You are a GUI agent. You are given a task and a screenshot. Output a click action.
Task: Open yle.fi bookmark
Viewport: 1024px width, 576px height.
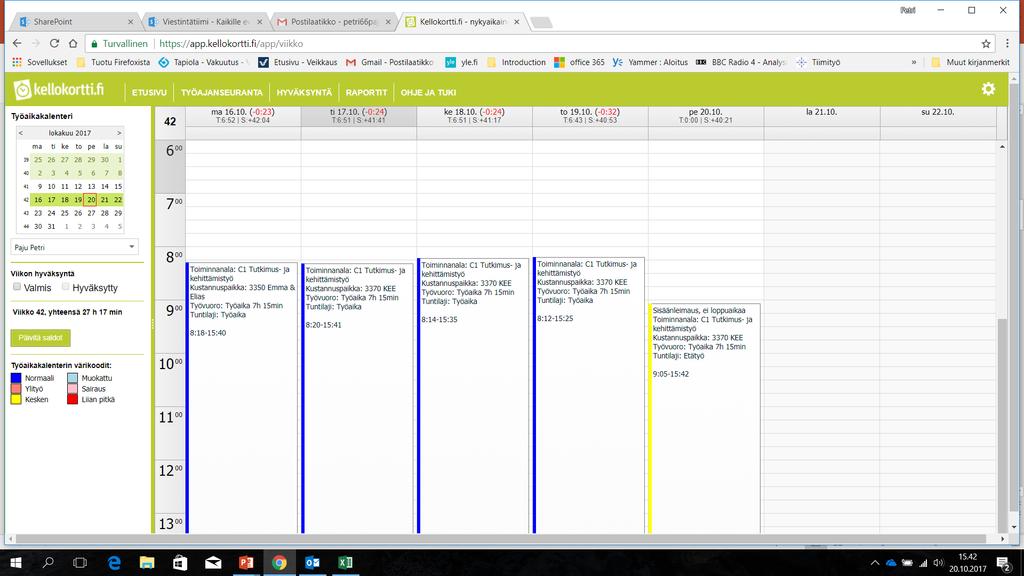pos(461,62)
